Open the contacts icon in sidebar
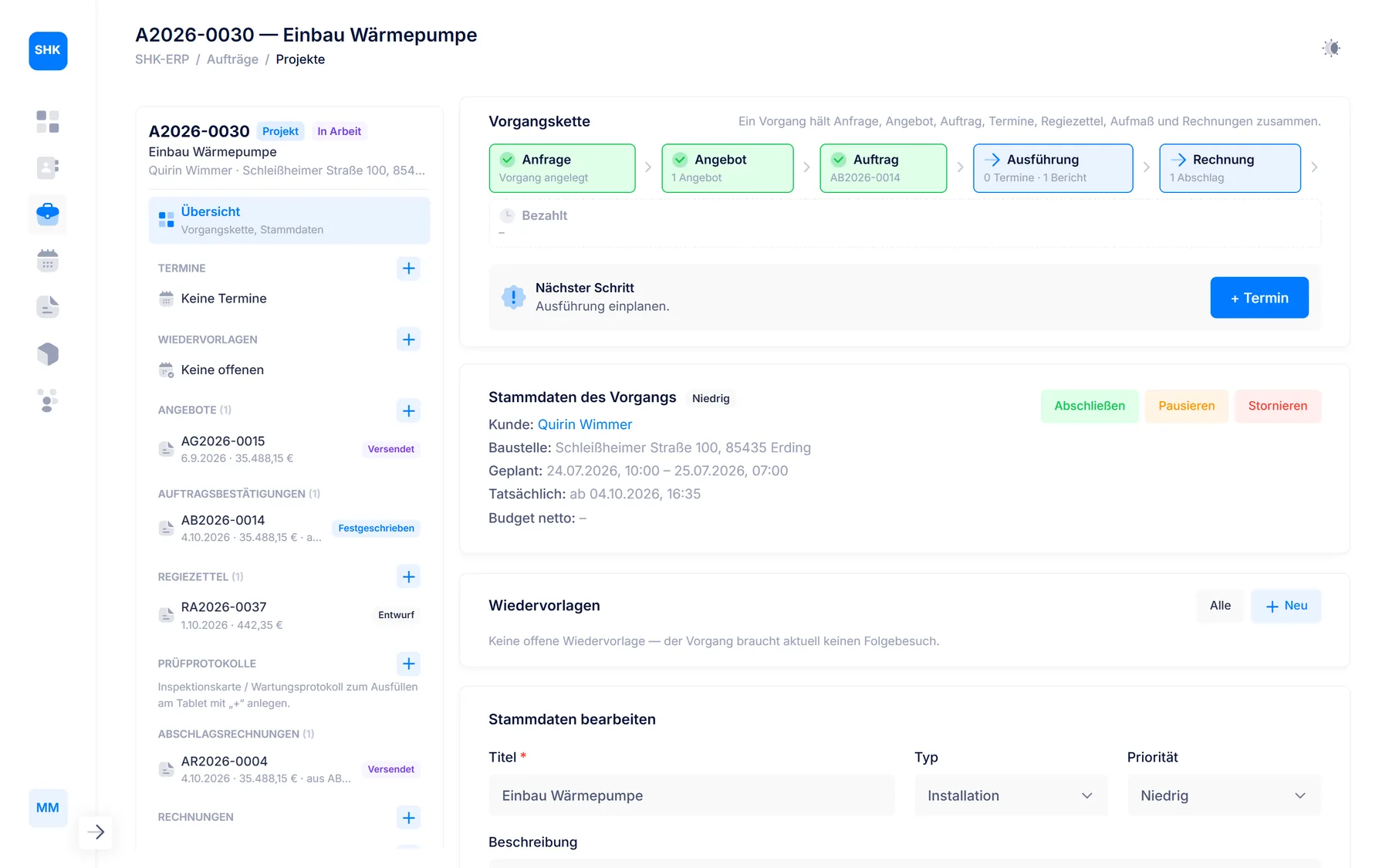This screenshot has height=868, width=1389. tap(48, 168)
